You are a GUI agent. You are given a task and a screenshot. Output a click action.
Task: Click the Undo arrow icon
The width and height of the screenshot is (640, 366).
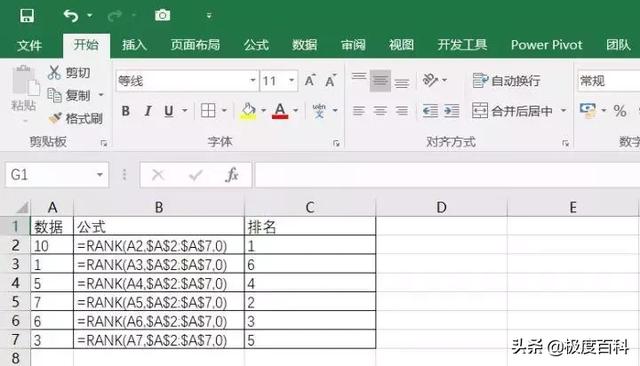(71, 16)
